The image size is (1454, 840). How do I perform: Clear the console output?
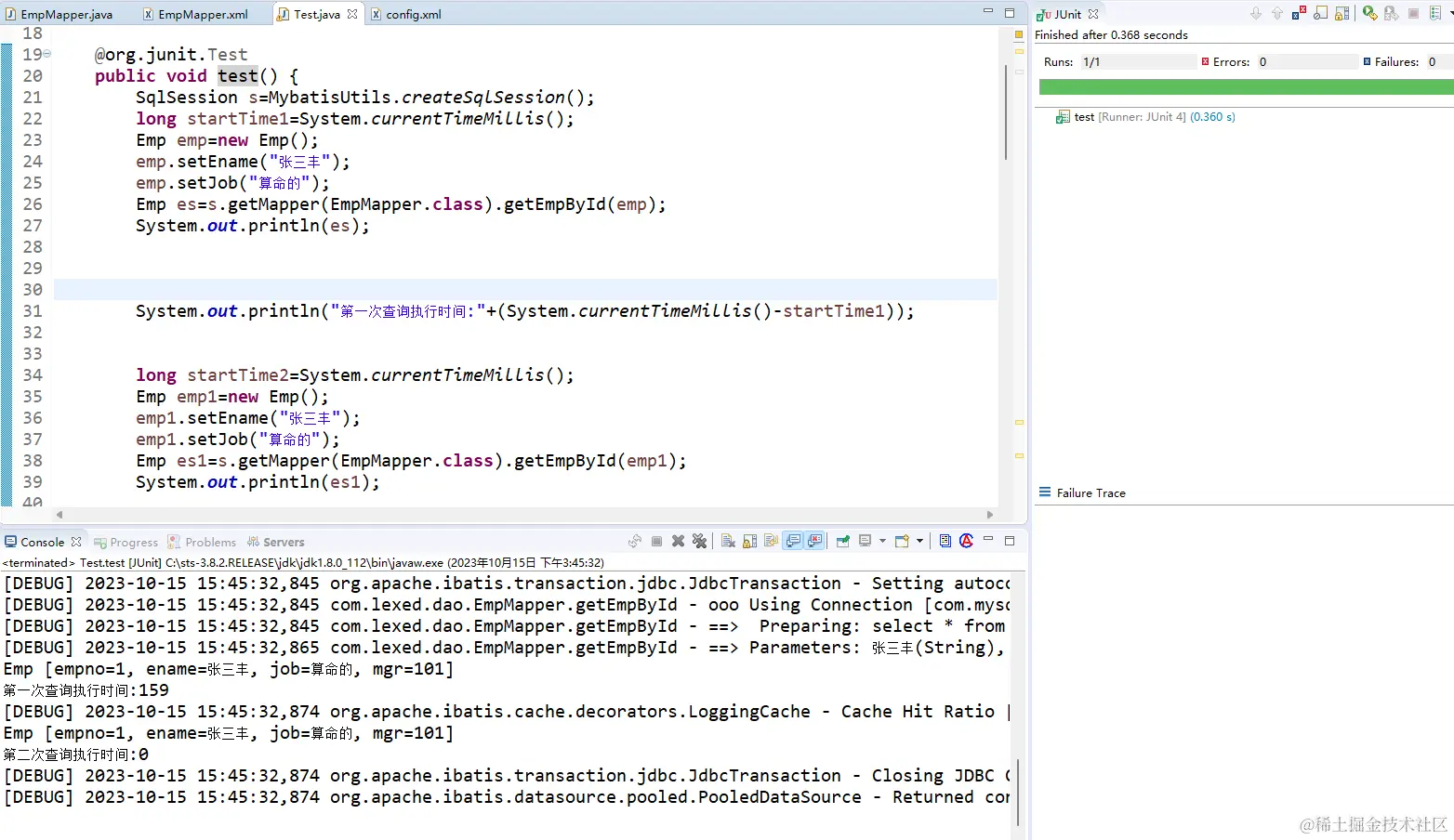pyautogui.click(x=728, y=541)
